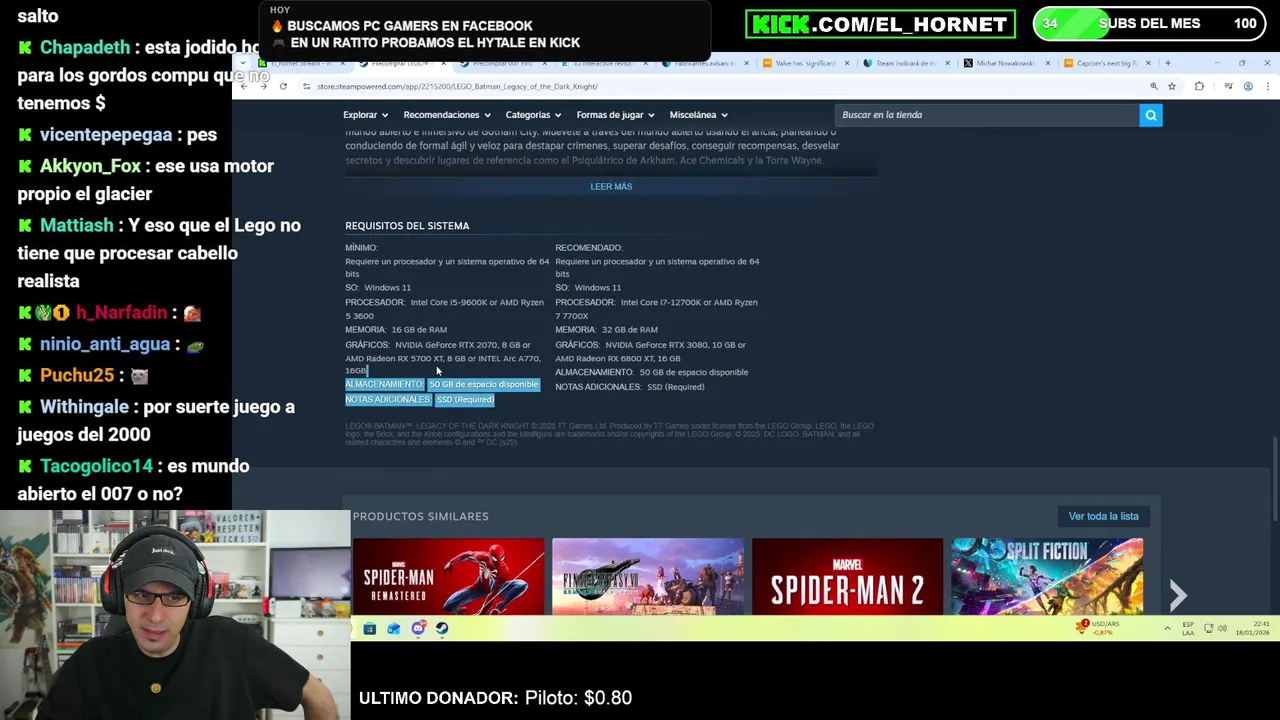
Task: Expand the Categorías dropdown menu
Action: coord(533,115)
